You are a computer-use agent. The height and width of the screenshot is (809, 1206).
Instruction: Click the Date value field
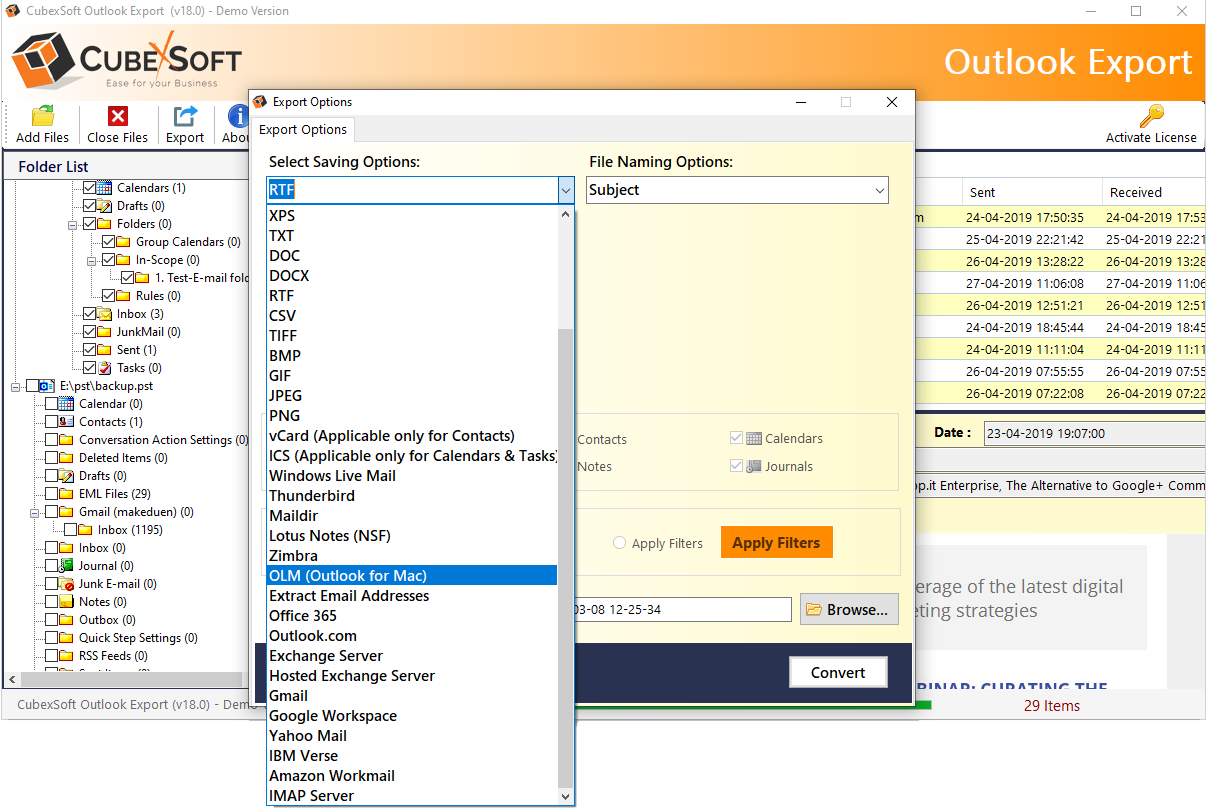[1094, 433]
